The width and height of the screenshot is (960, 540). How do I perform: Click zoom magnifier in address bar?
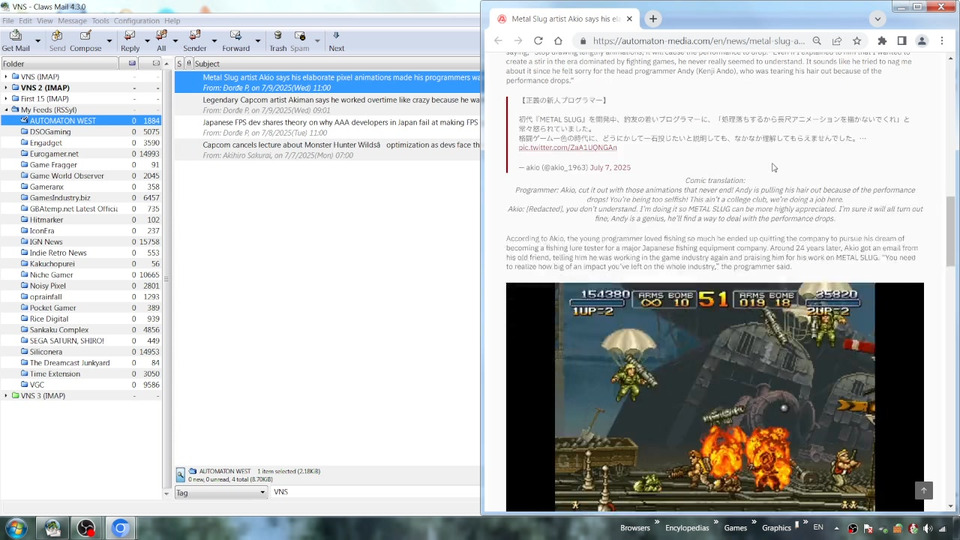(817, 41)
